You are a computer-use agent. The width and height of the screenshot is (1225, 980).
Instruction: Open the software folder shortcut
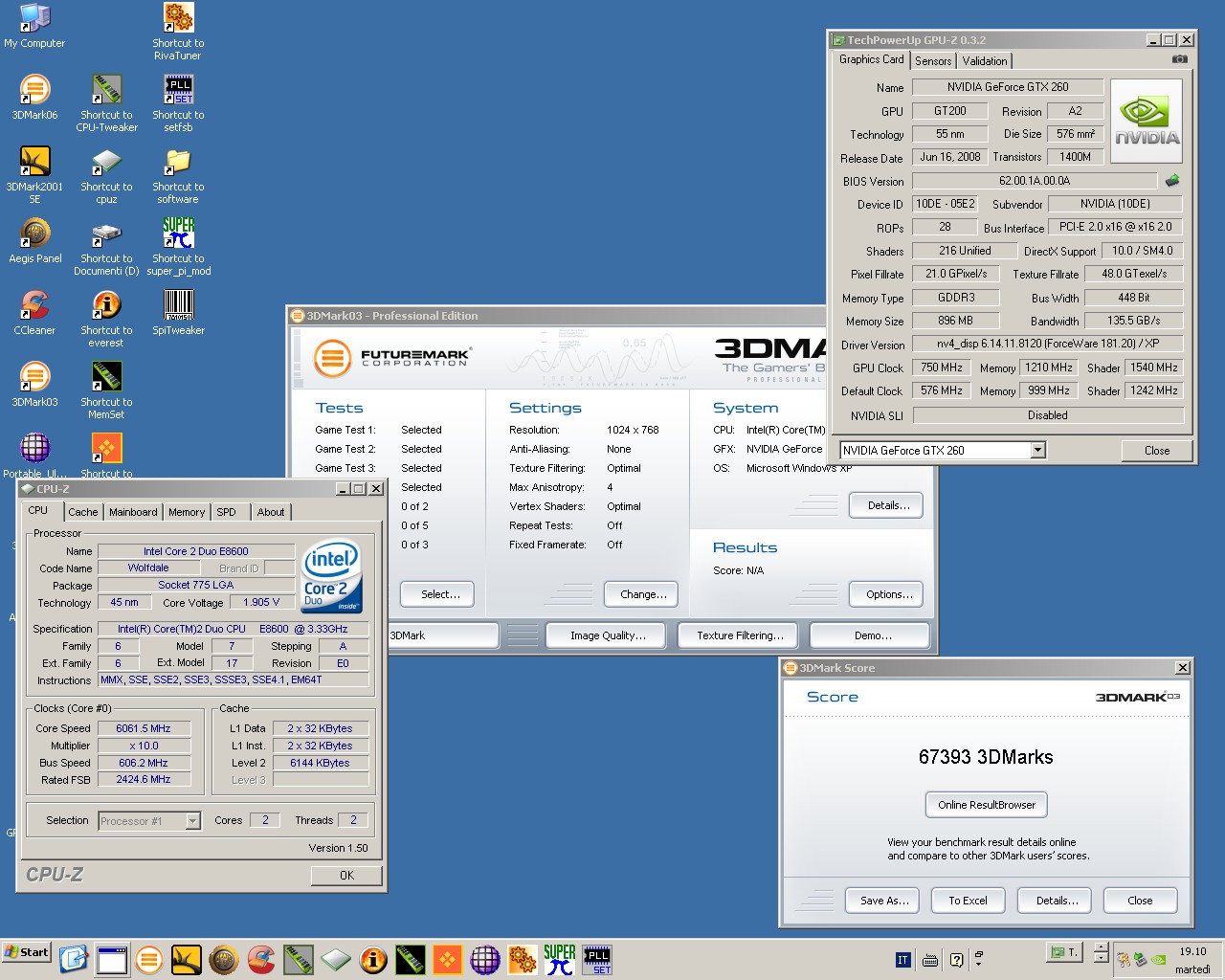(x=178, y=175)
